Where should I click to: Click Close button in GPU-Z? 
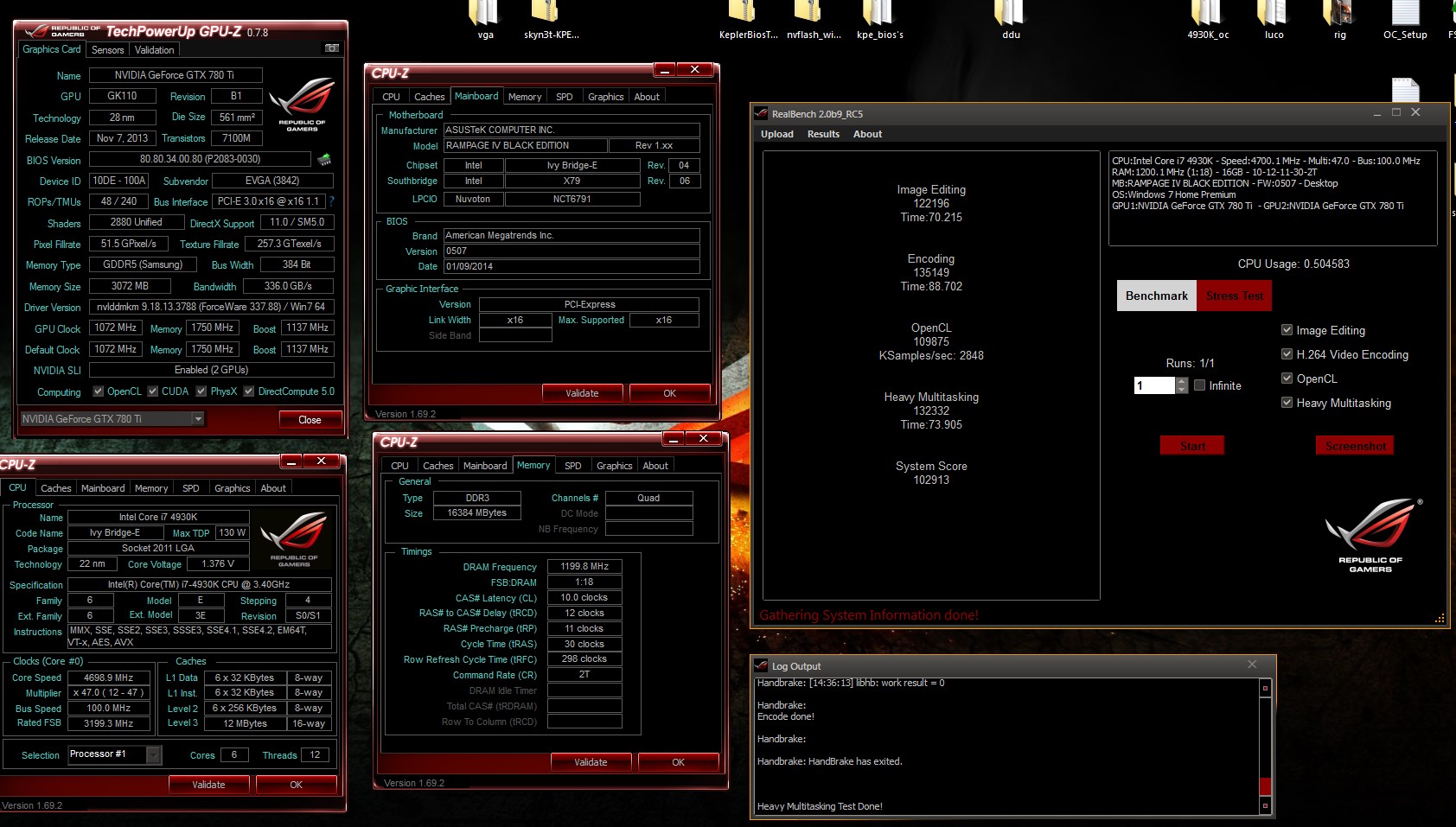[x=310, y=420]
